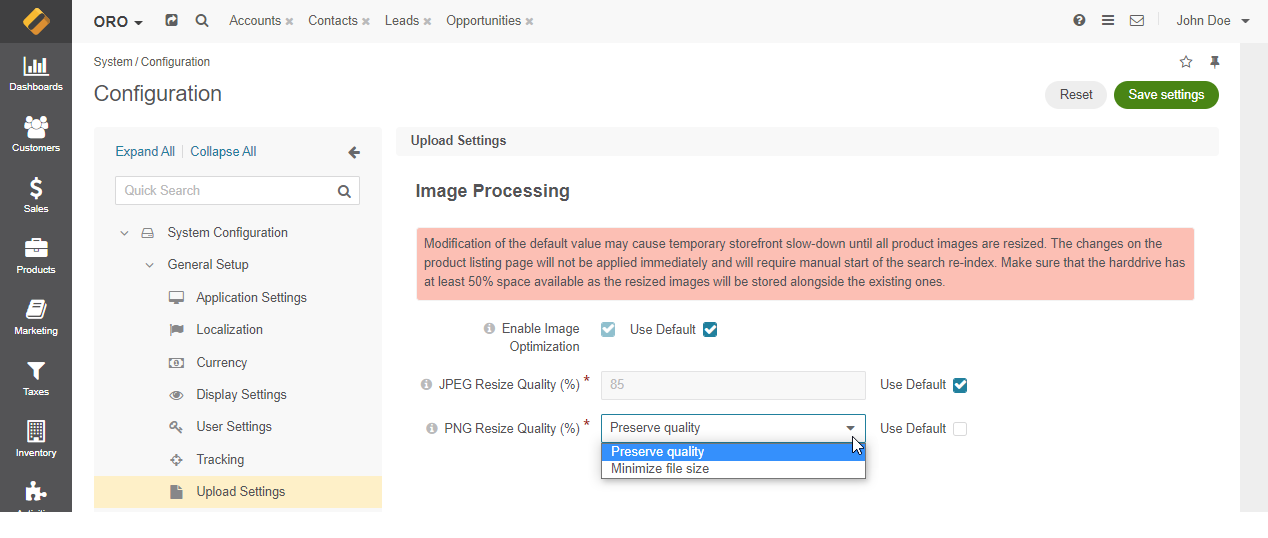Open the Sales dollar icon
The width and height of the screenshot is (1268, 538).
[x=36, y=196]
